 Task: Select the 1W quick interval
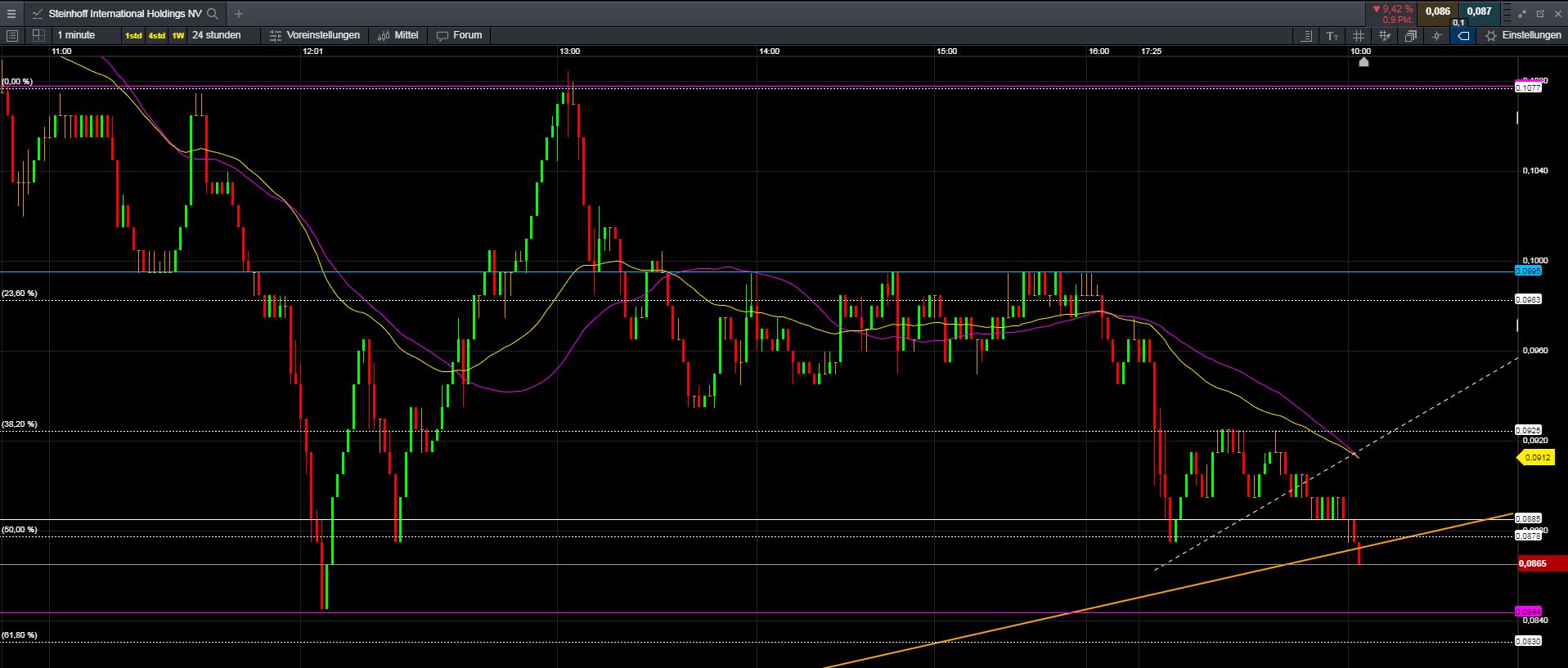tap(177, 36)
